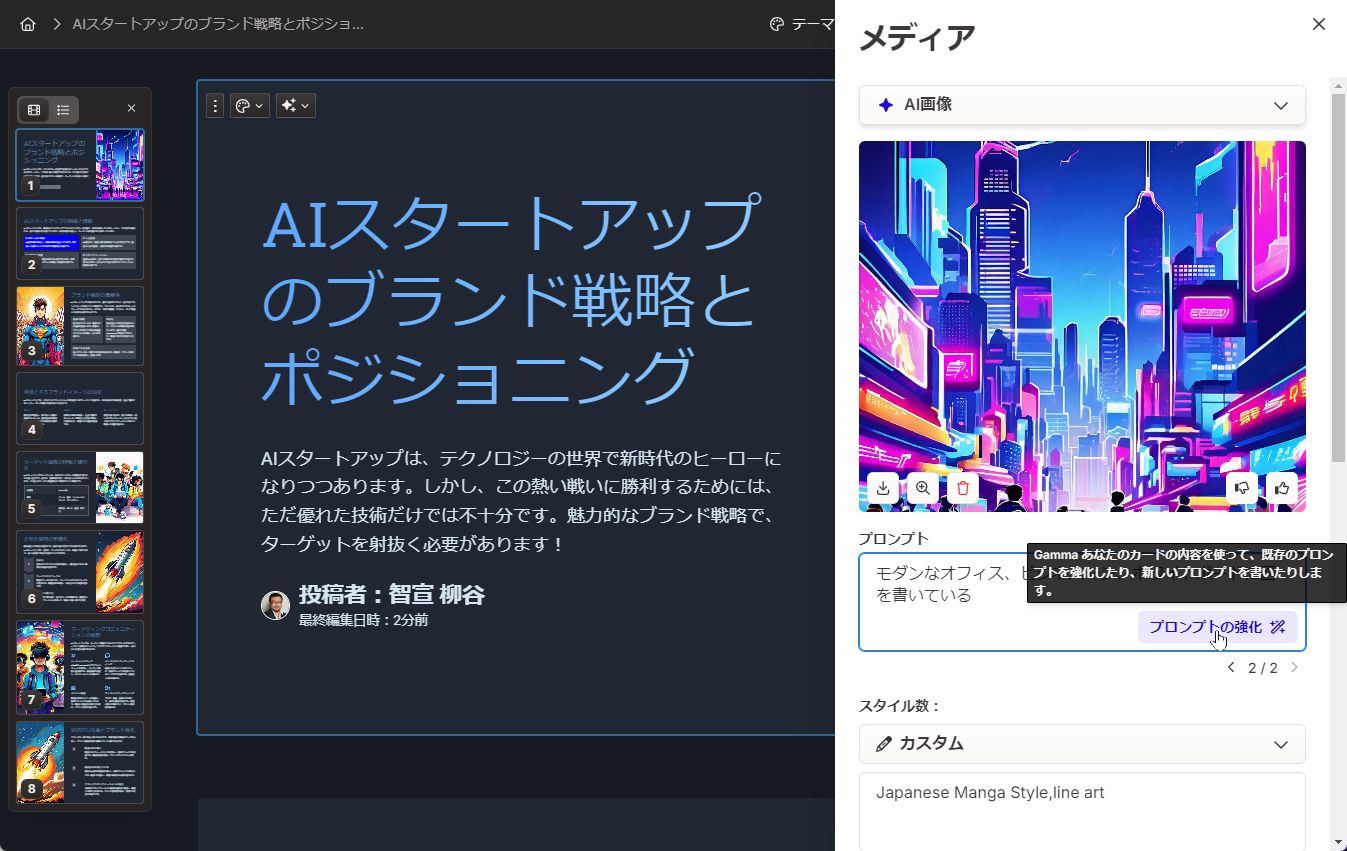Collapse the AI画像 section
This screenshot has width=1347, height=851.
click(x=1281, y=104)
